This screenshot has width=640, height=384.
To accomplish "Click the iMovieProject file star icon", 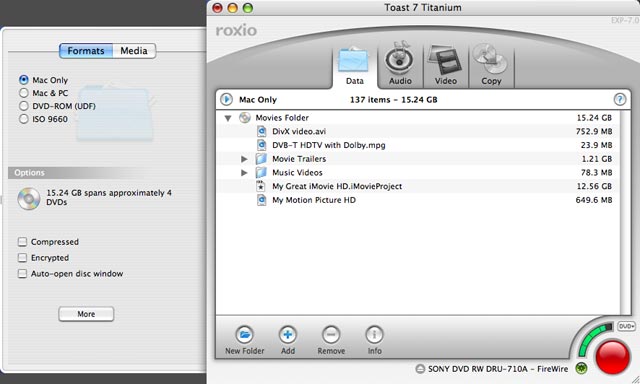I will click(261, 186).
